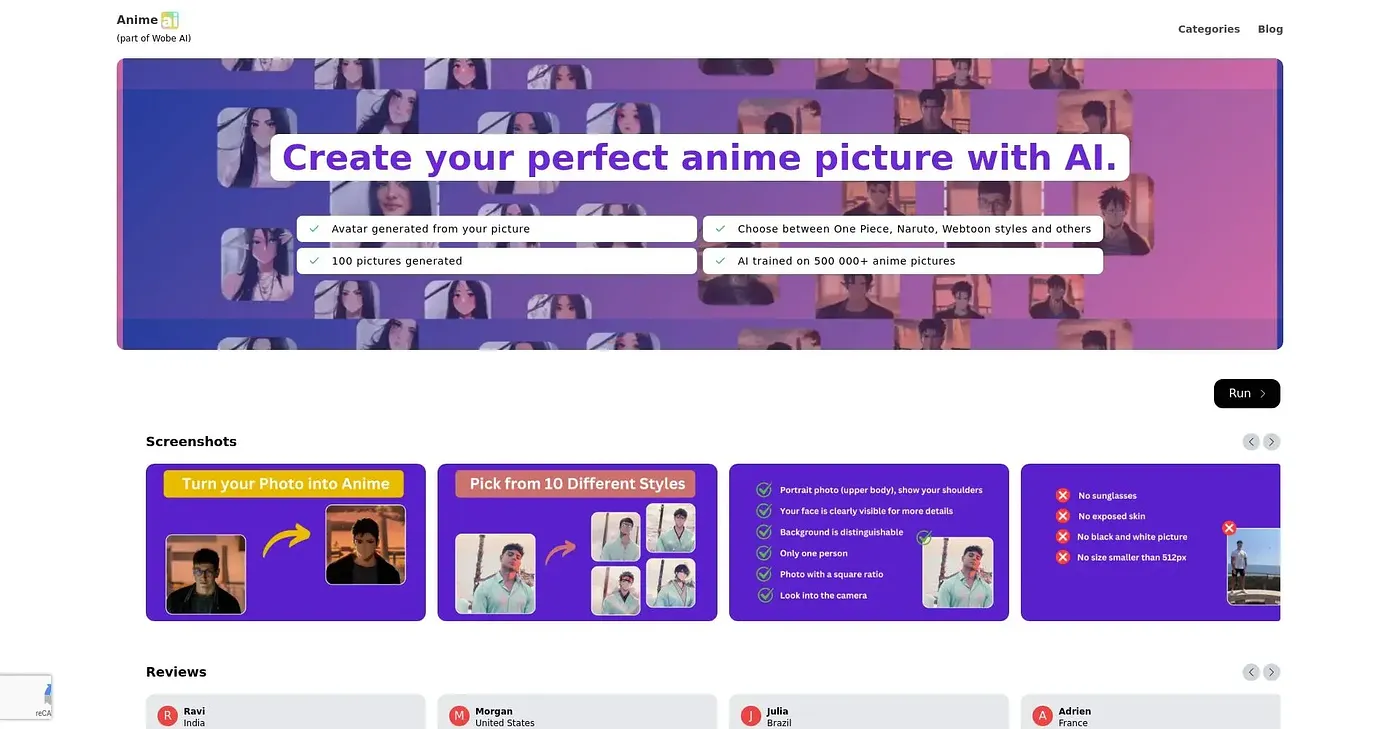Open the 'Pick from 10 Different Styles' screenshot
This screenshot has height=729, width=1400.
click(x=577, y=542)
